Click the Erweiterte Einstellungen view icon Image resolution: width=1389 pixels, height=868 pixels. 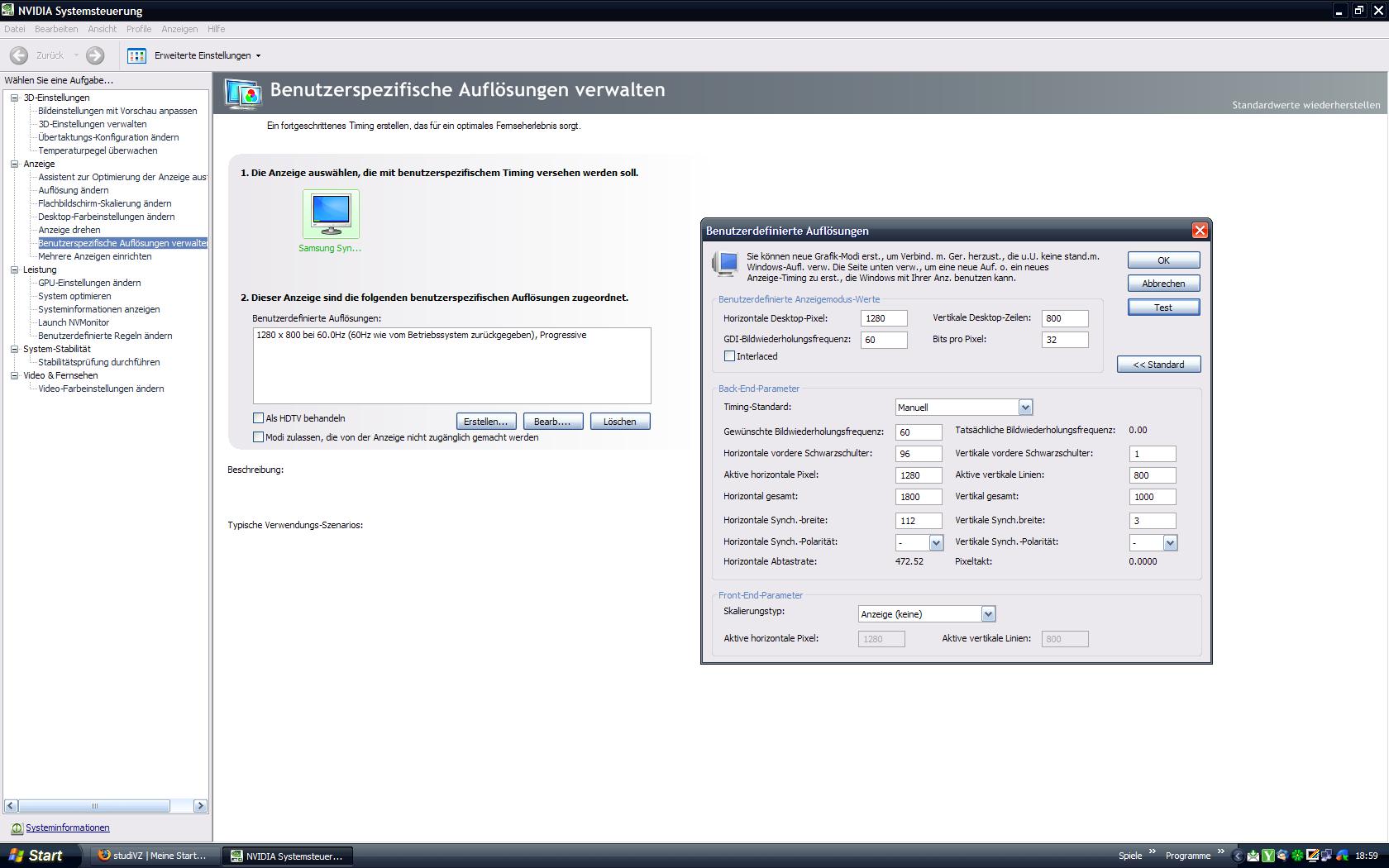click(x=137, y=55)
